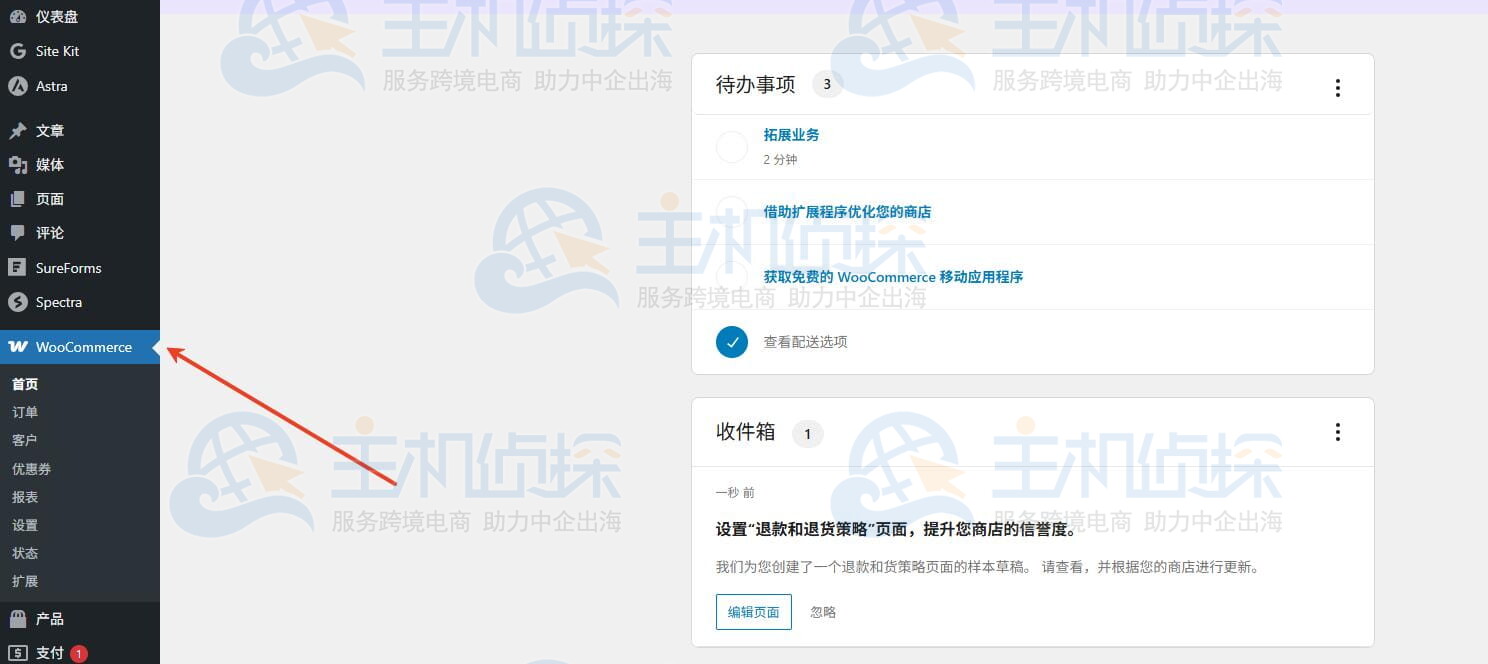Uncheck the completed 查看配送选项 task
Screen dimensions: 1488x664
[731, 341]
